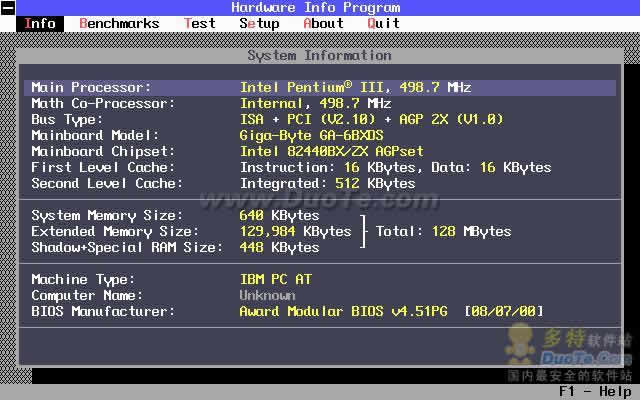Click the Instruction: 16 KBytes value
The width and height of the screenshot is (640, 400).
click(328, 167)
